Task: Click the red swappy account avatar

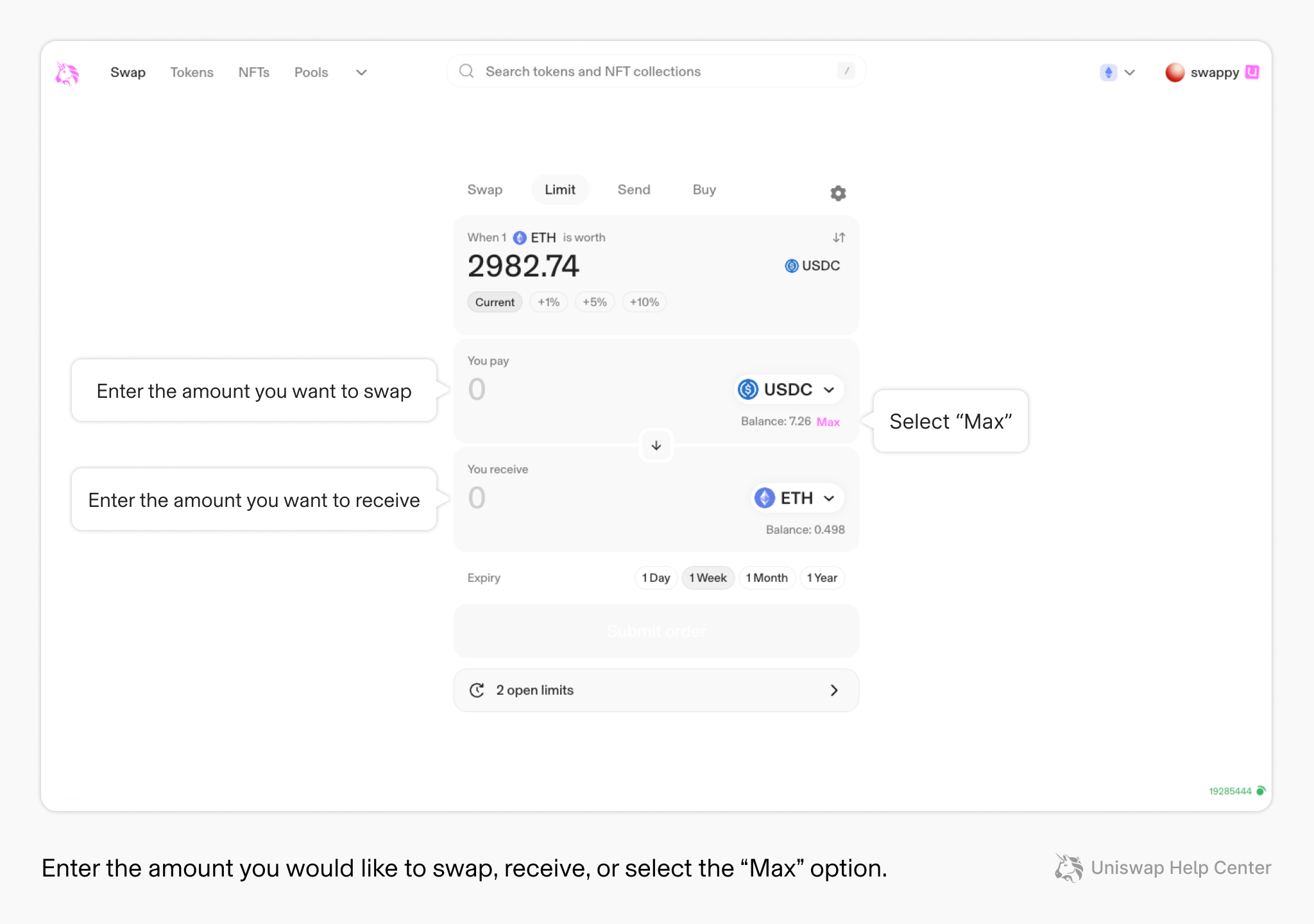Action: [1175, 73]
